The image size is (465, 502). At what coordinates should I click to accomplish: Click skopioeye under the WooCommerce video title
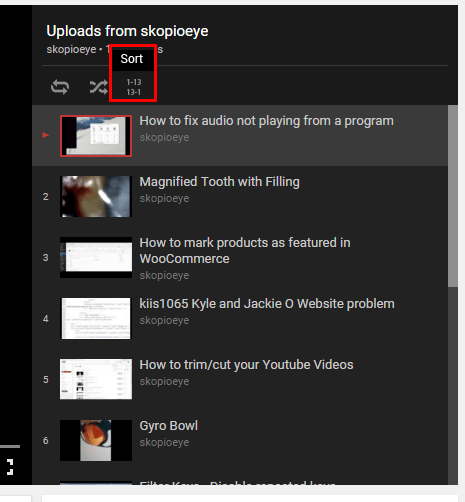pyautogui.click(x=164, y=275)
